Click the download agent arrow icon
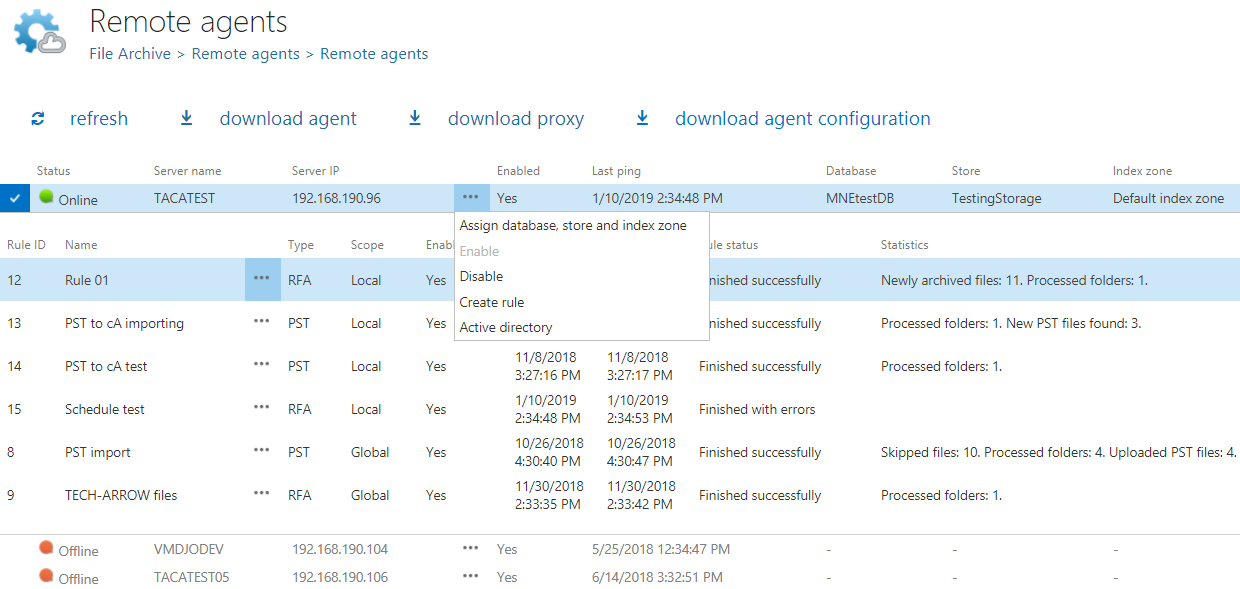This screenshot has width=1240, height=589. pos(186,119)
